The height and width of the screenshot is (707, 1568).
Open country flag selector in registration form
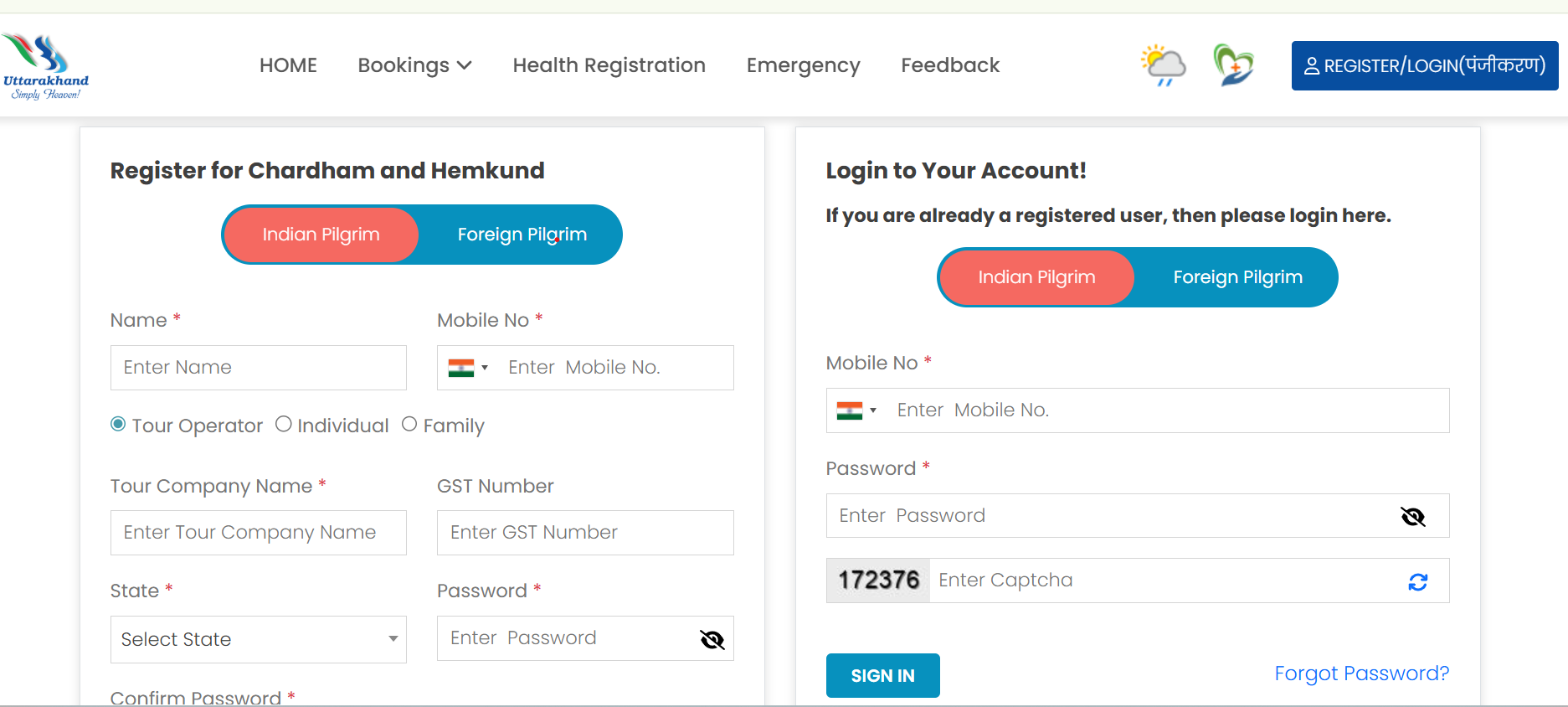pyautogui.click(x=467, y=368)
